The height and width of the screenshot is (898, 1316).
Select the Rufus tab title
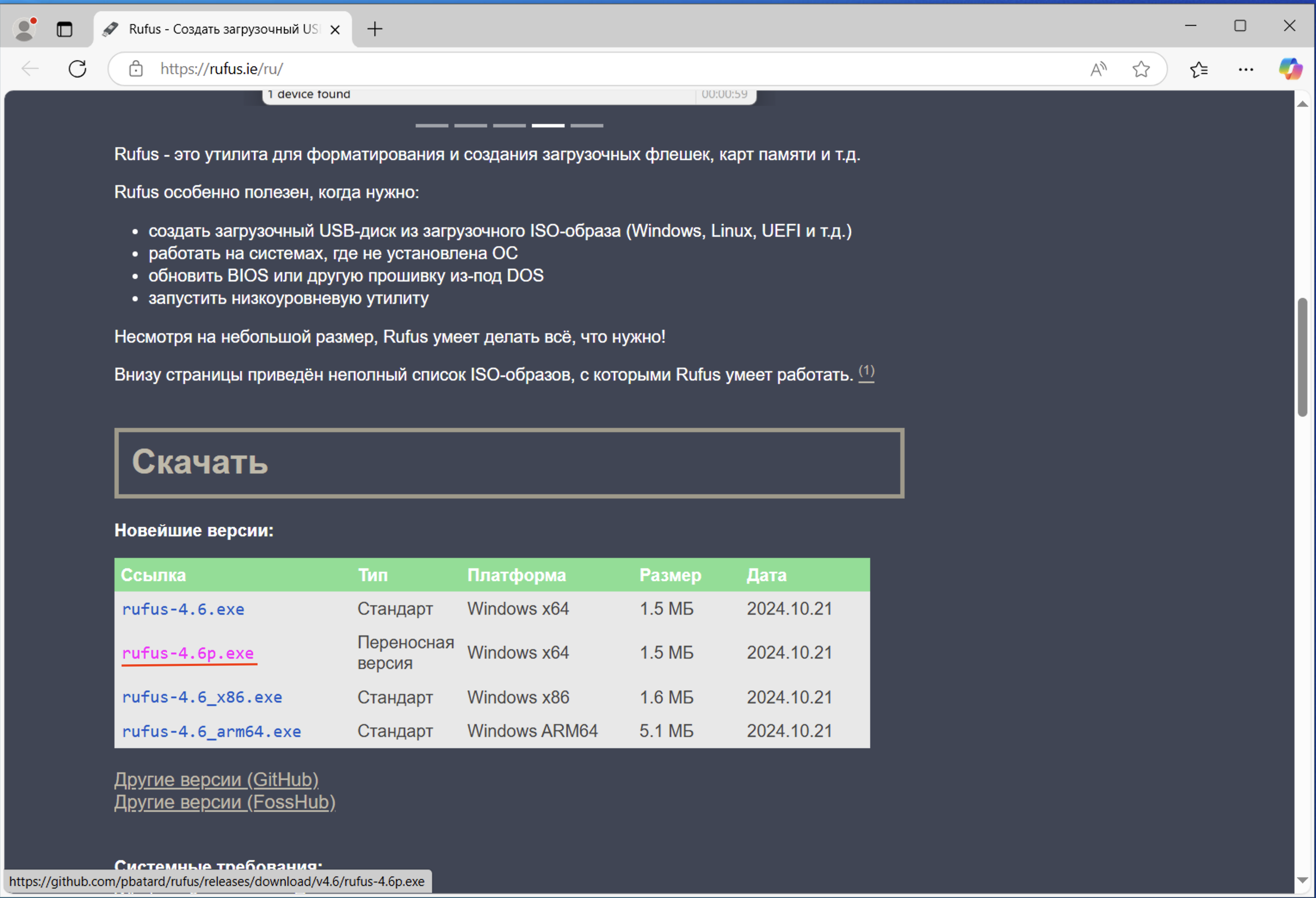224,29
